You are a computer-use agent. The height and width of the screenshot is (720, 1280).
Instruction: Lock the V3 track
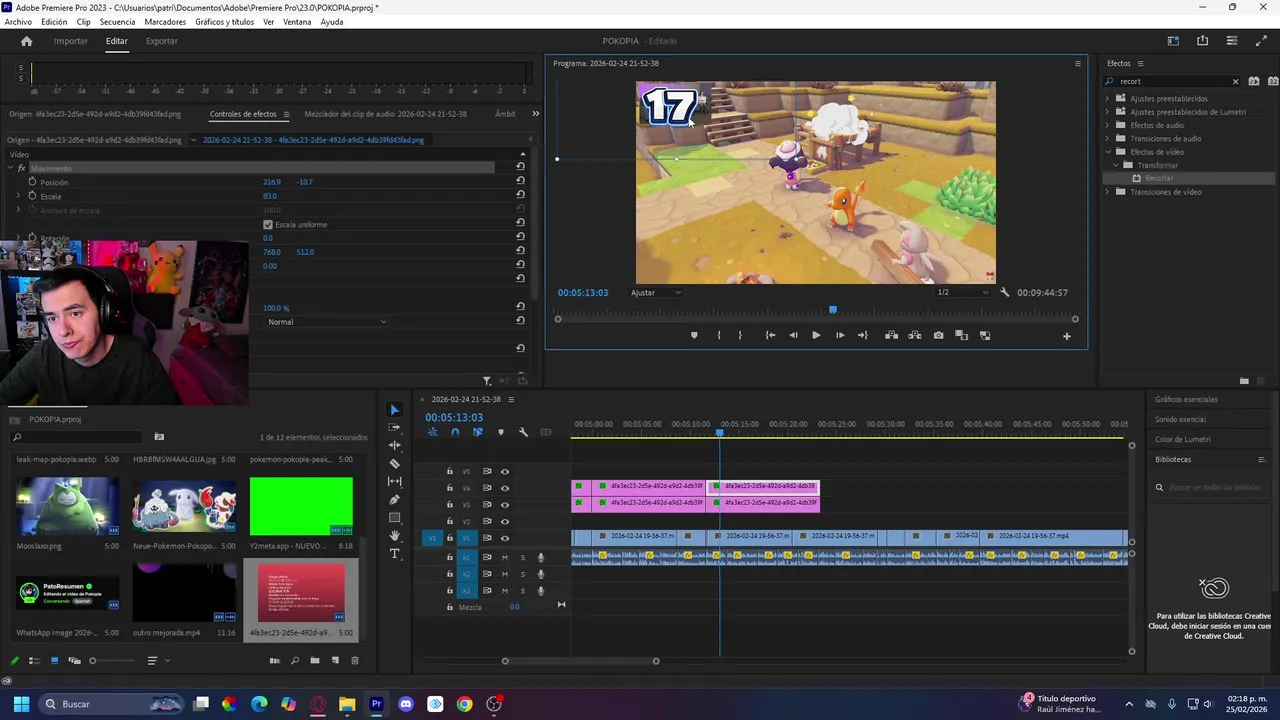pos(449,505)
